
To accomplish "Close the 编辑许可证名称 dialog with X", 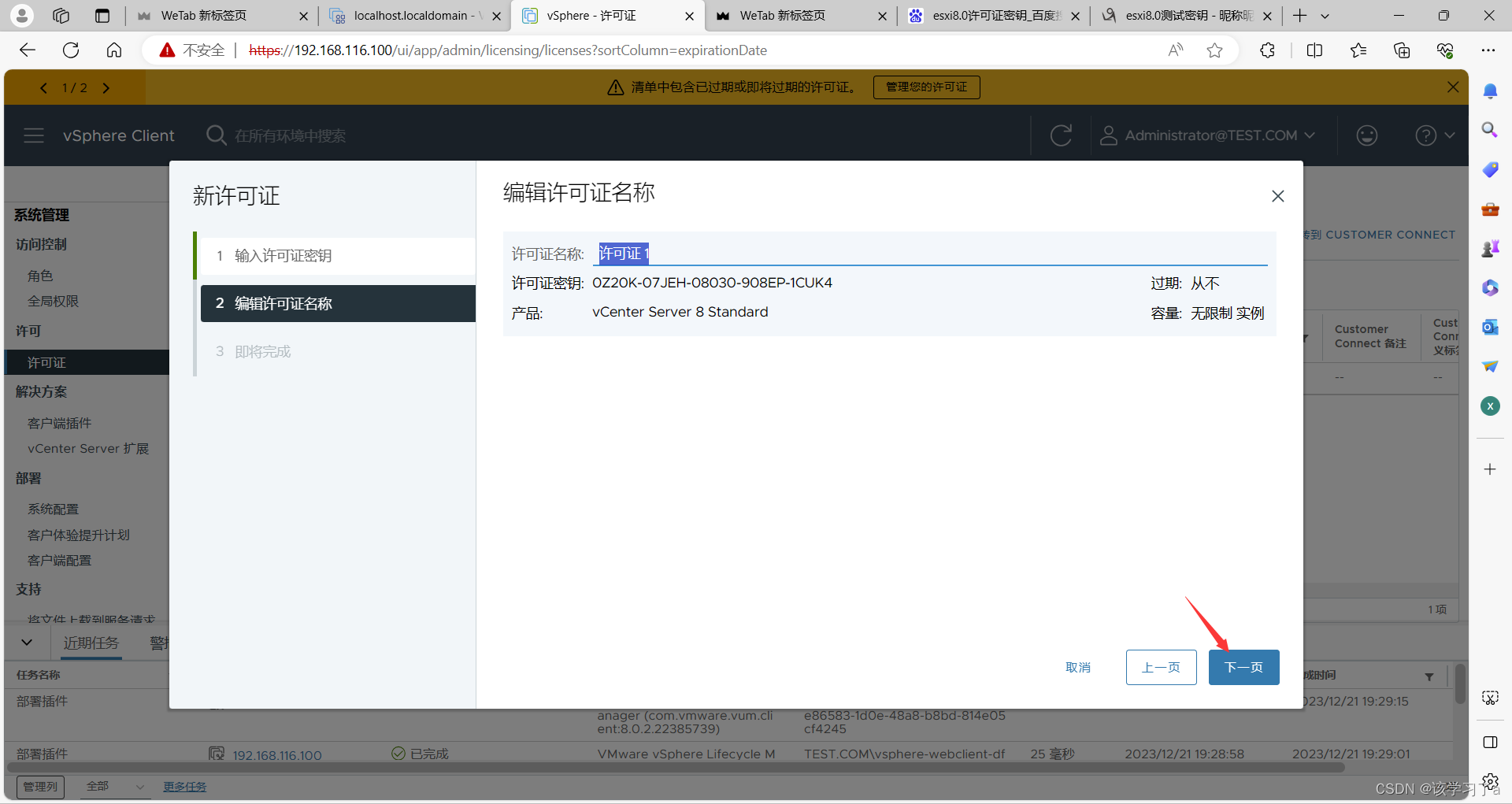I will (x=1277, y=196).
